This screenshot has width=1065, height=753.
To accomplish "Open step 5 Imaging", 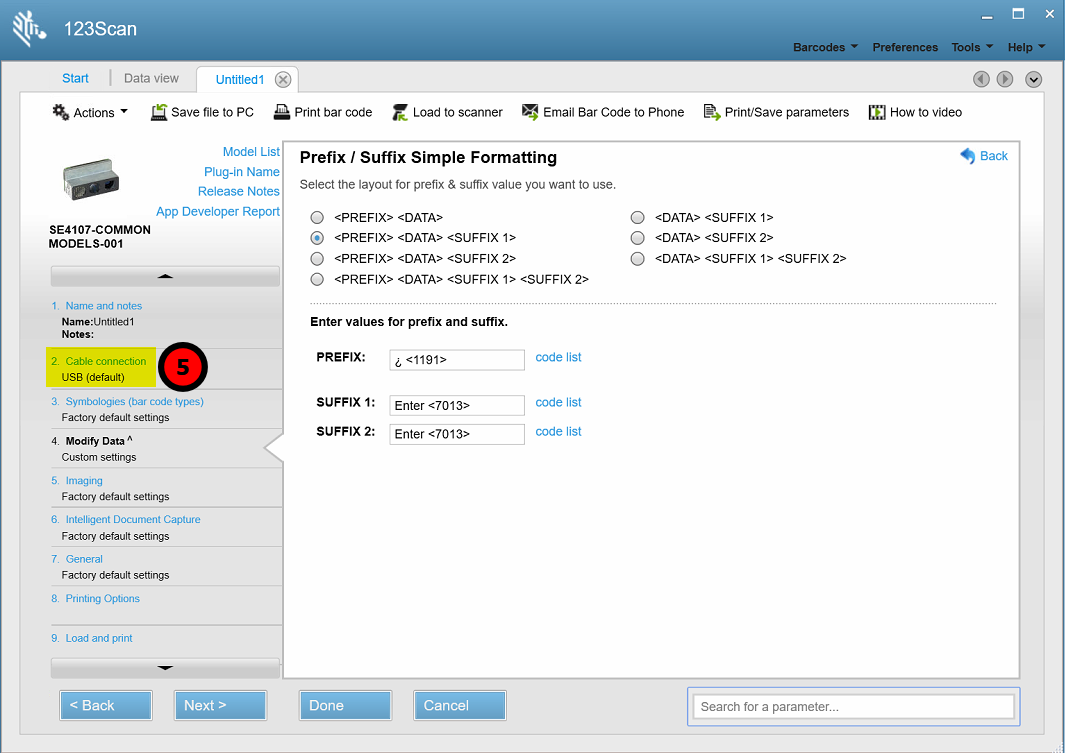I will coord(84,481).
